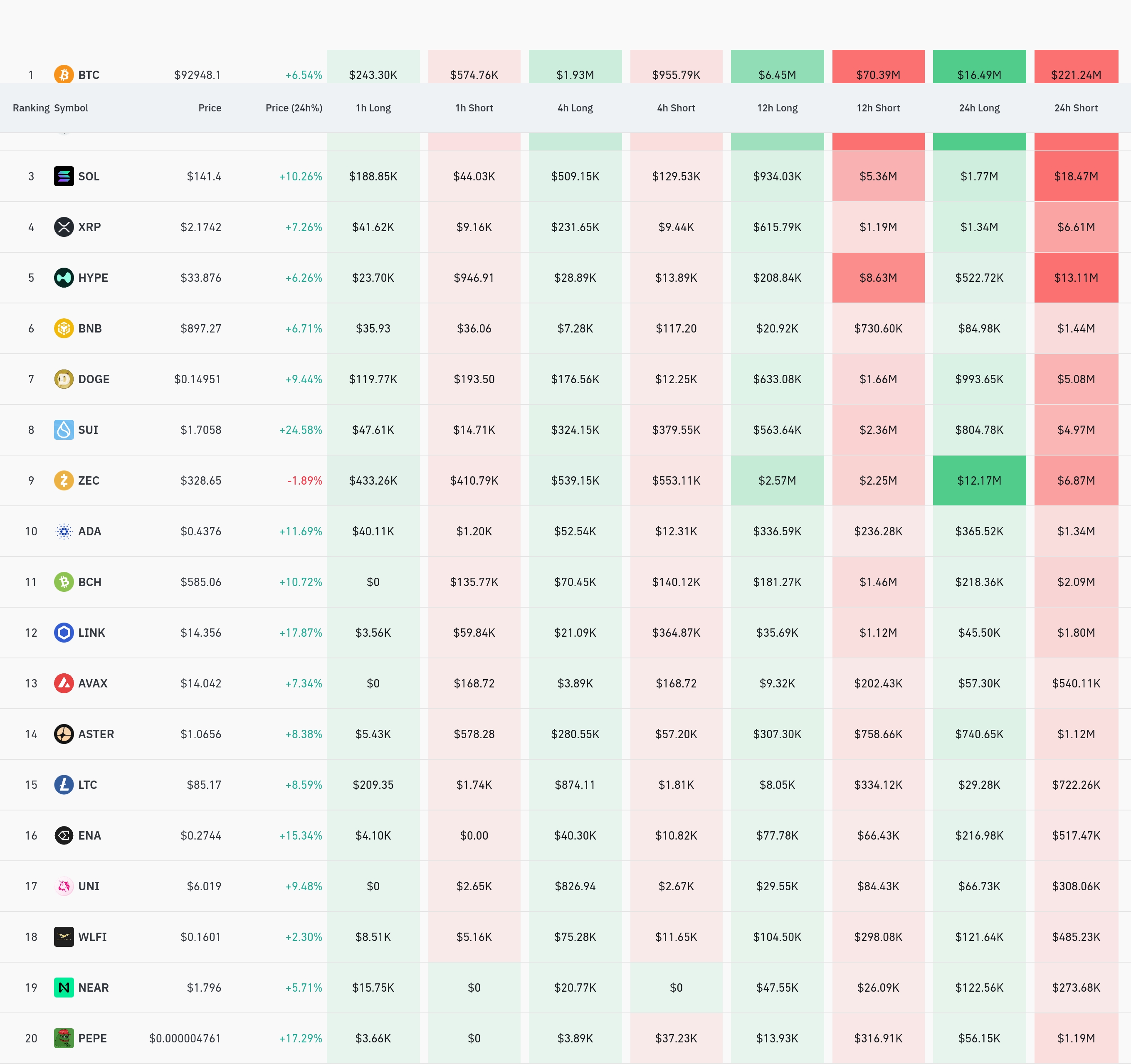Sort by the 24h Short column header

[x=1075, y=108]
